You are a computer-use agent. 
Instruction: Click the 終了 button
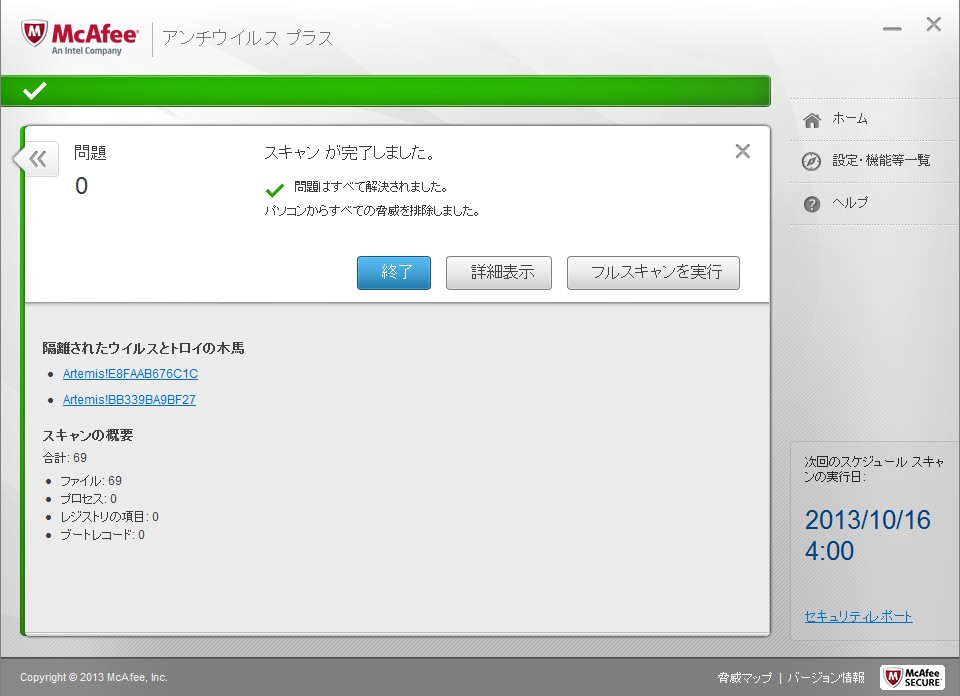394,272
